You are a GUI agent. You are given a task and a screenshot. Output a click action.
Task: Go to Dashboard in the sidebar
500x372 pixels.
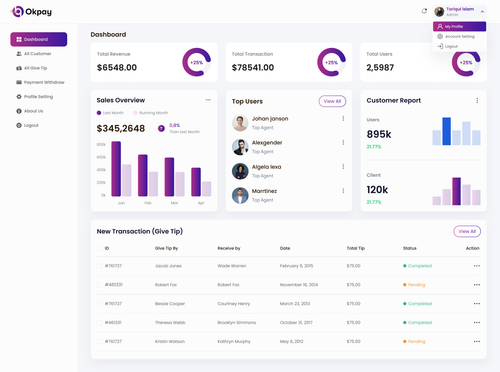pyautogui.click(x=39, y=39)
